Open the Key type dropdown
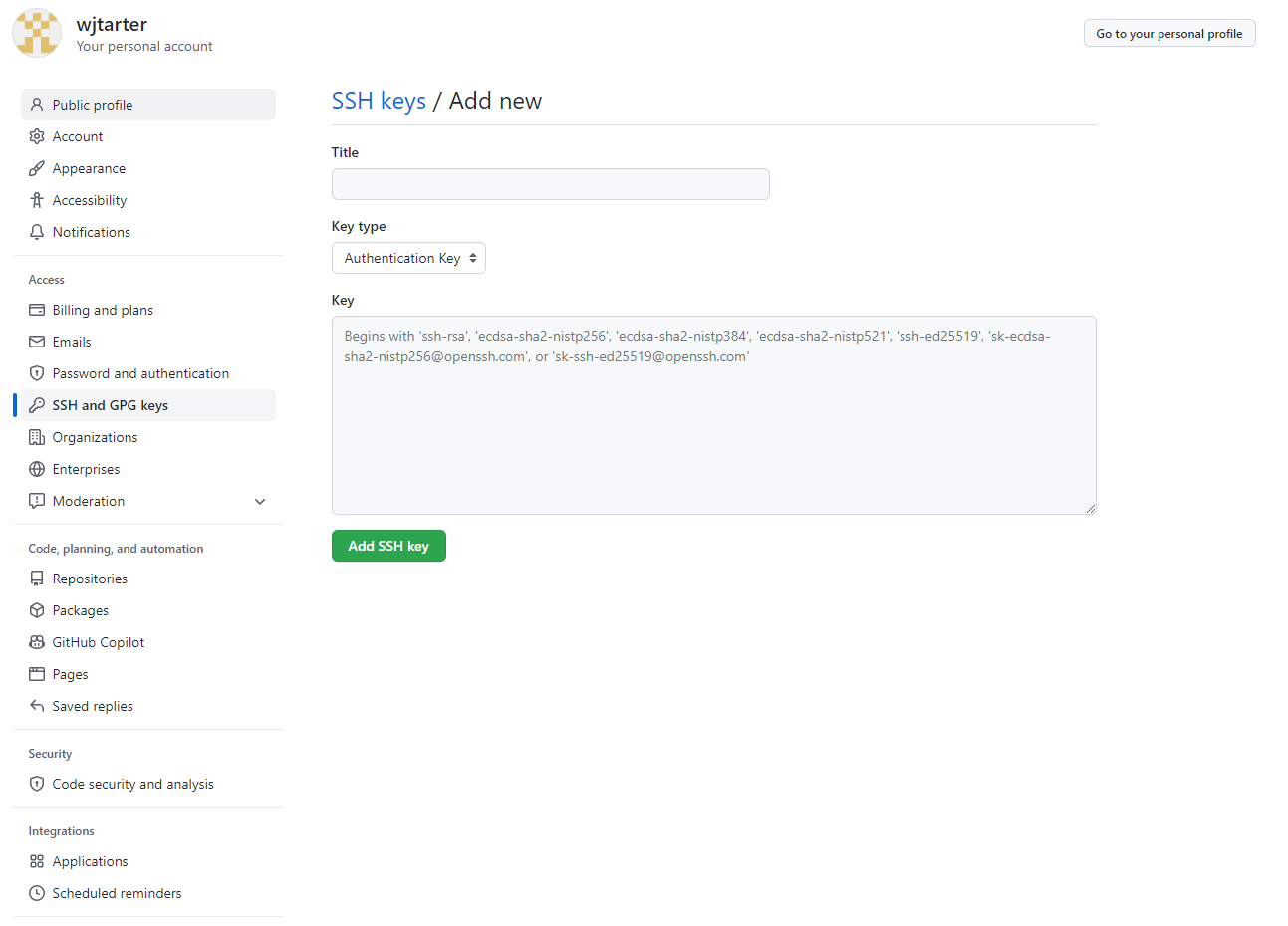Screen dimensions: 1288x926 [408, 258]
